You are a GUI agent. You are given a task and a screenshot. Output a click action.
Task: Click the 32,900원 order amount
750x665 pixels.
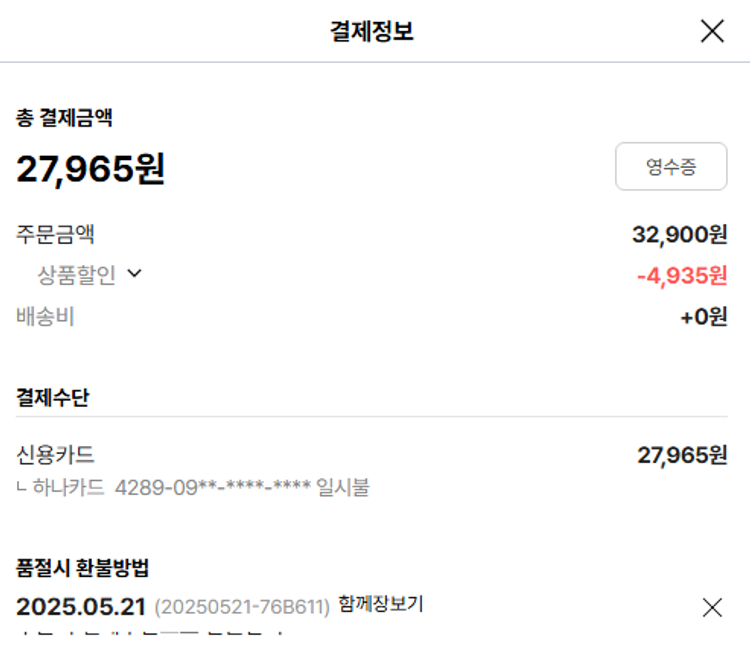pyautogui.click(x=680, y=235)
